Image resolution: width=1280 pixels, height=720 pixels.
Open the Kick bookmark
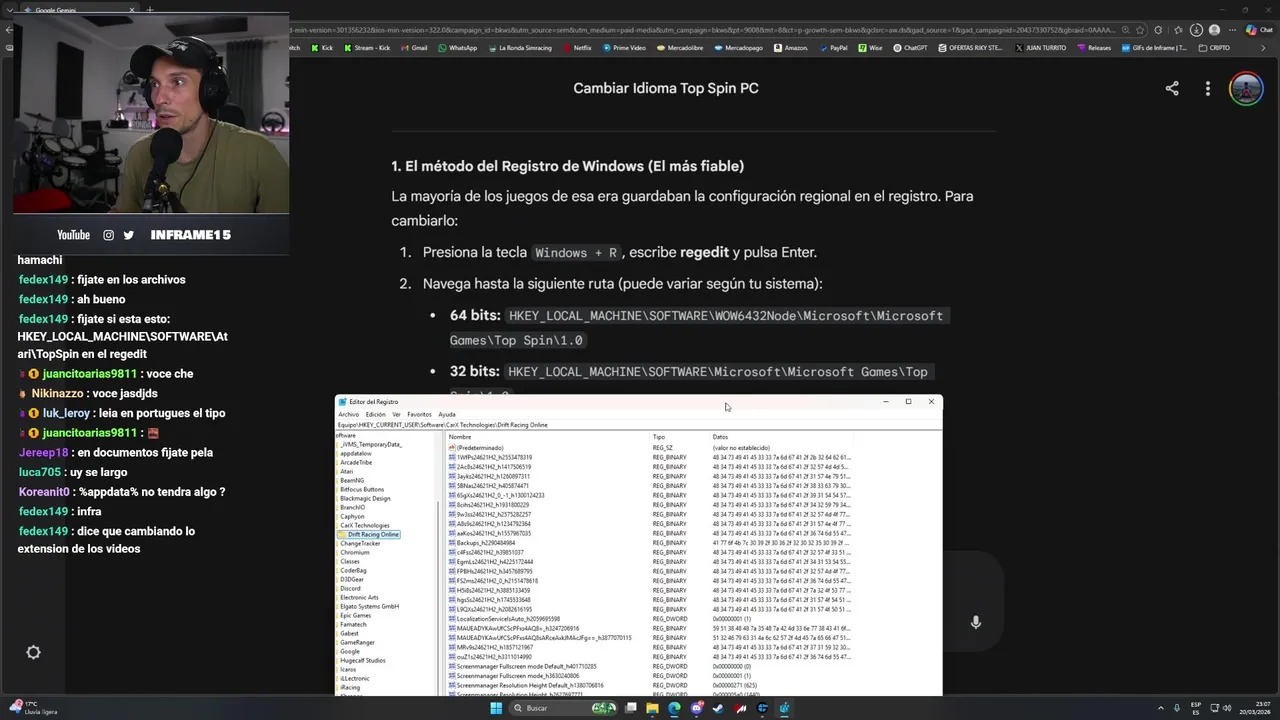(322, 48)
